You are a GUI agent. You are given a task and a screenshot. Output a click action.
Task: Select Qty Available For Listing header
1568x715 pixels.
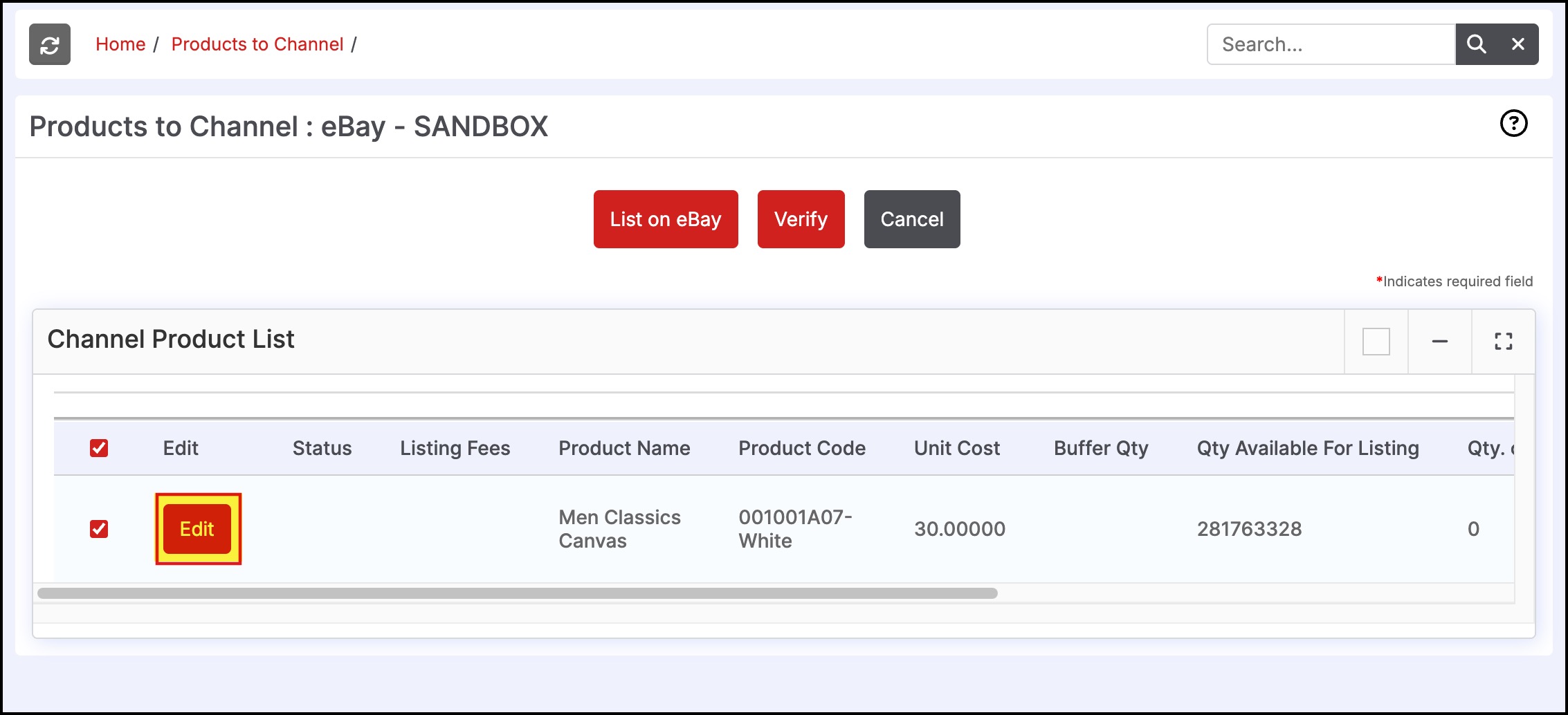click(x=1308, y=448)
